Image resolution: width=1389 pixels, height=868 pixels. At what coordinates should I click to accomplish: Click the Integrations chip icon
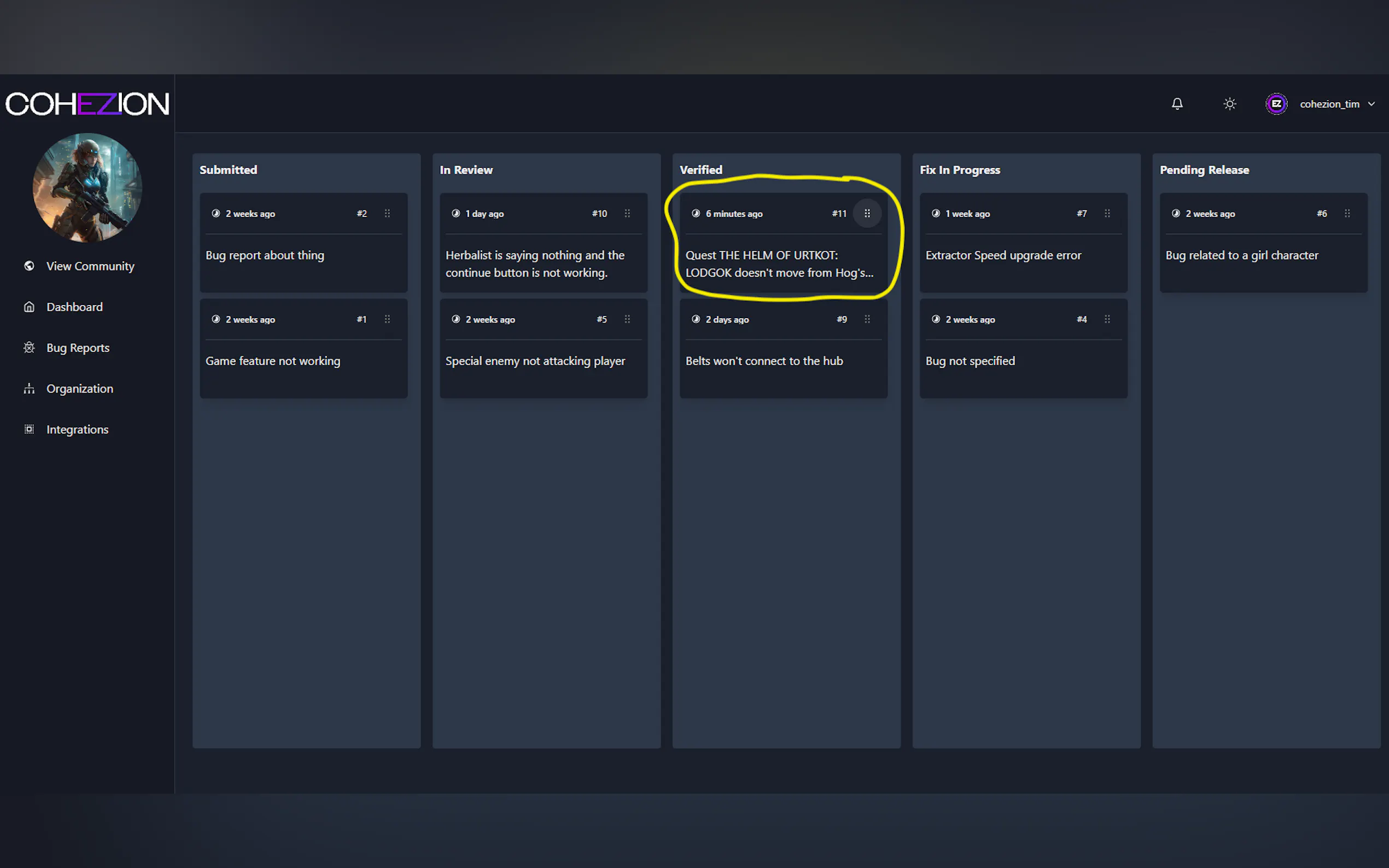(30, 430)
